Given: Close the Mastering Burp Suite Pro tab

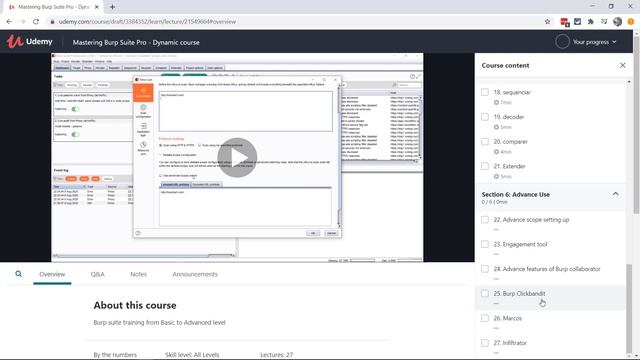Looking at the screenshot, I should click(97, 7).
